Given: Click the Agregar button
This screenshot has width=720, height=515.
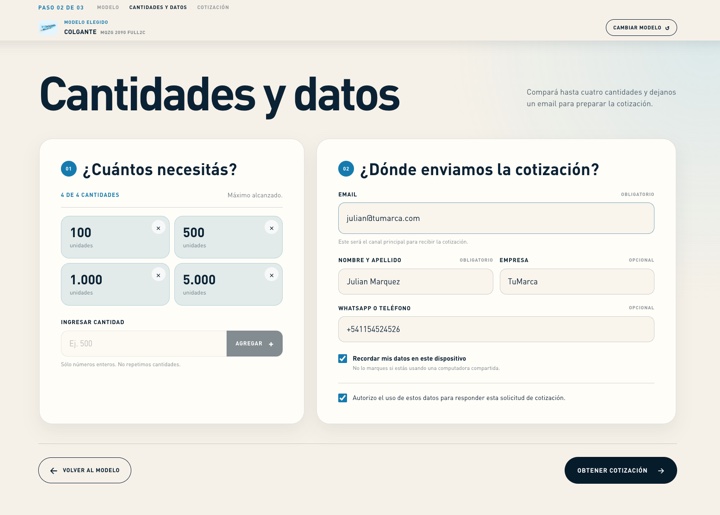Looking at the screenshot, I should click(x=254, y=343).
